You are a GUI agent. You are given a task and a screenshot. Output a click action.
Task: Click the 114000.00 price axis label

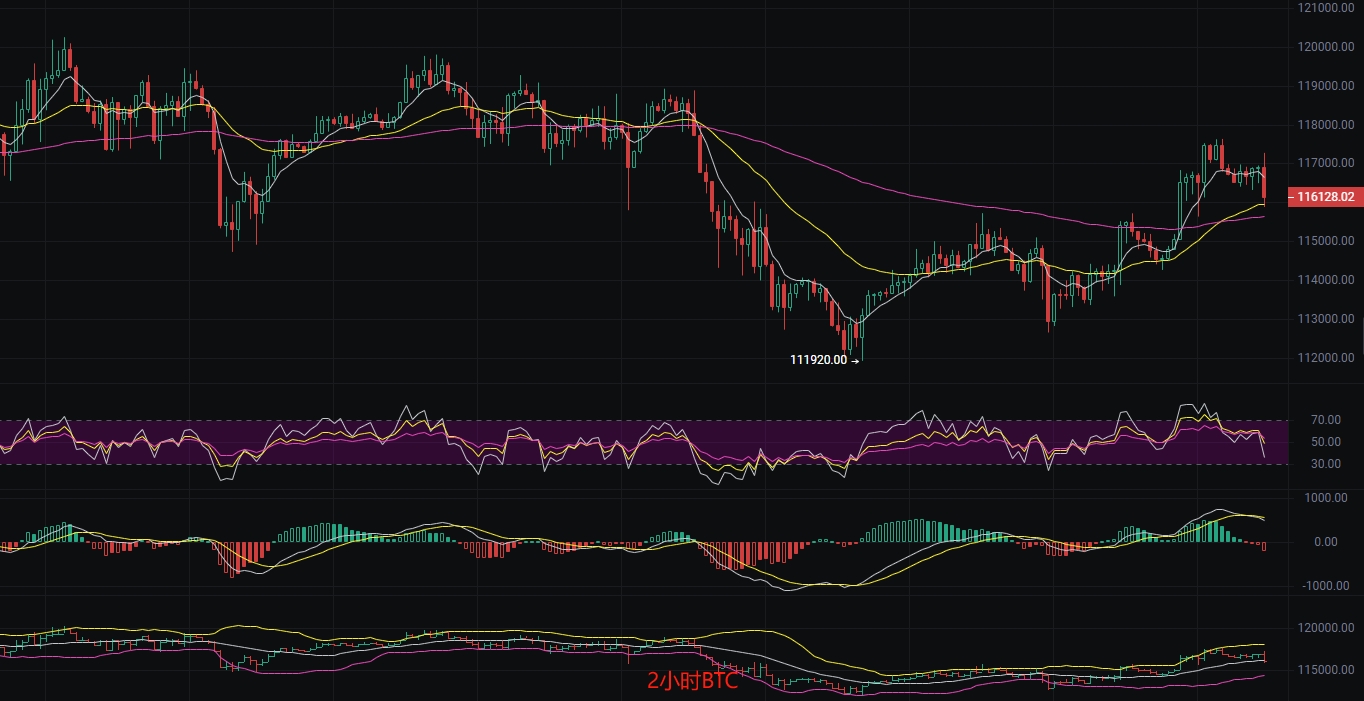click(x=1325, y=280)
